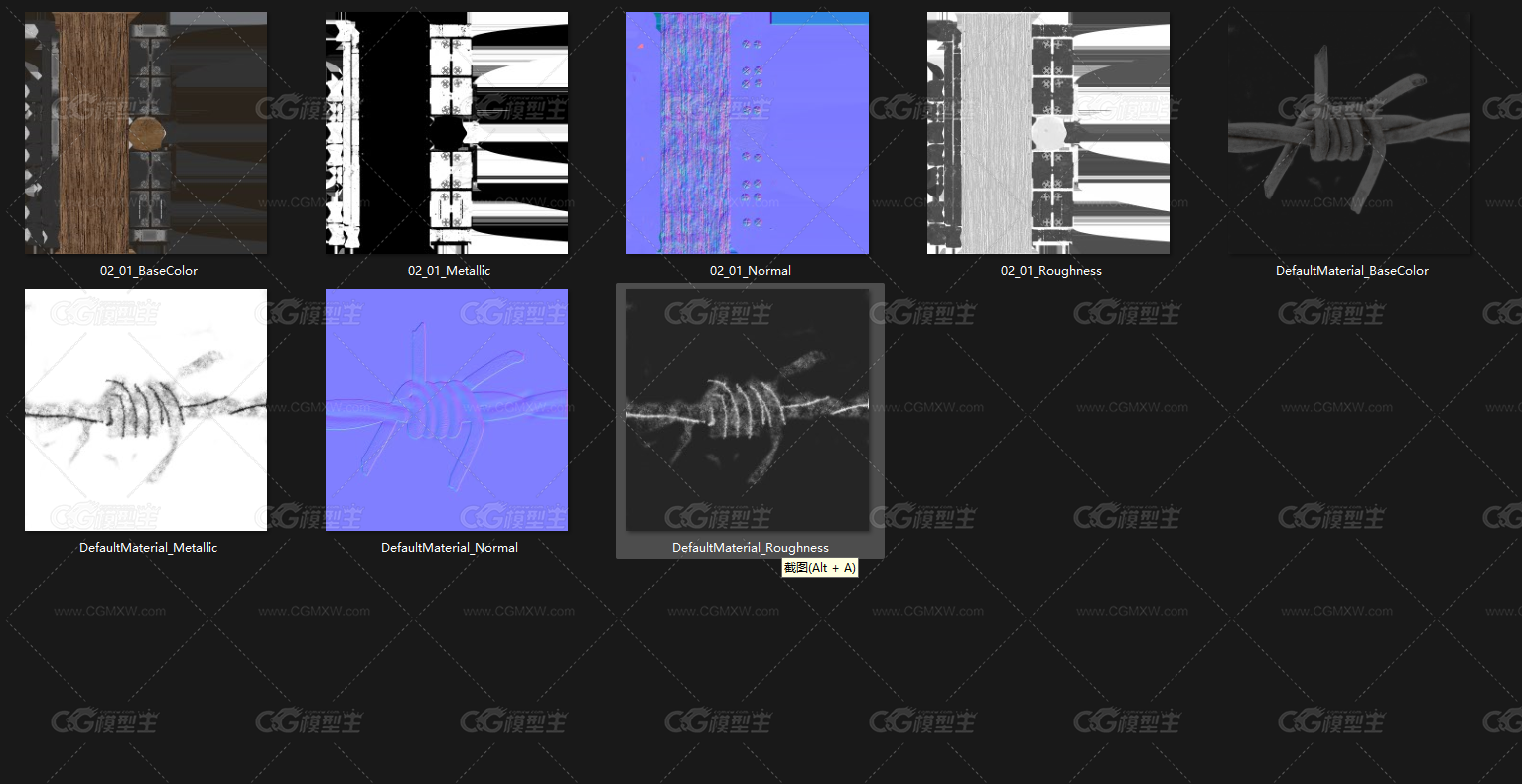Select the DefaultMaterial_Metallic thumbnail

point(146,410)
